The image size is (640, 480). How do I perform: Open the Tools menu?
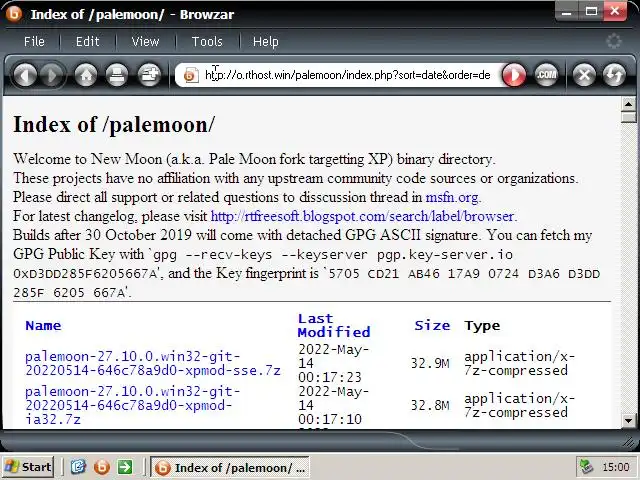coord(207,41)
